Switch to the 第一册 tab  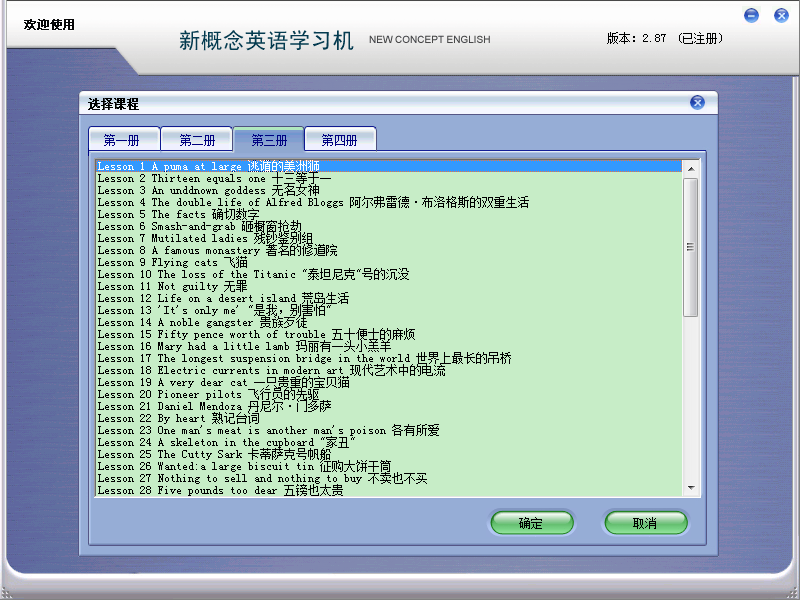pos(124,140)
